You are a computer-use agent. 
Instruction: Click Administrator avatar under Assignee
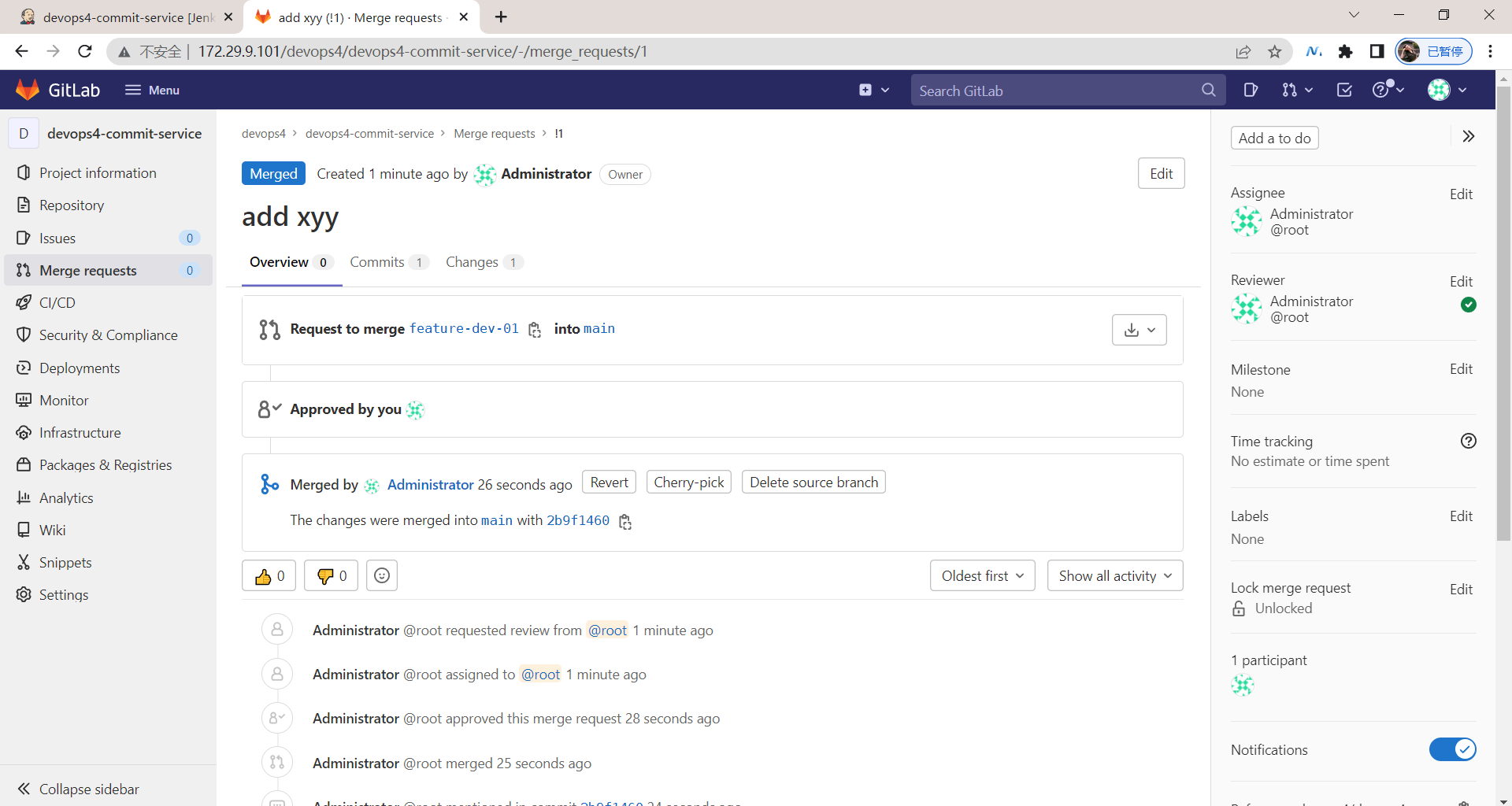pos(1247,221)
